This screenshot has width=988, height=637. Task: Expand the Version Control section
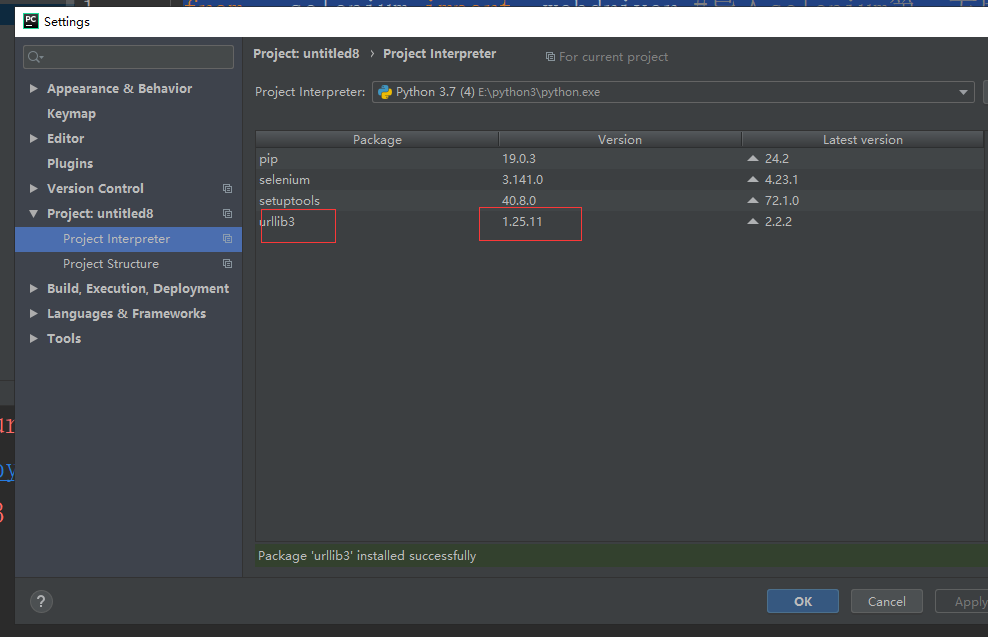pyautogui.click(x=33, y=188)
